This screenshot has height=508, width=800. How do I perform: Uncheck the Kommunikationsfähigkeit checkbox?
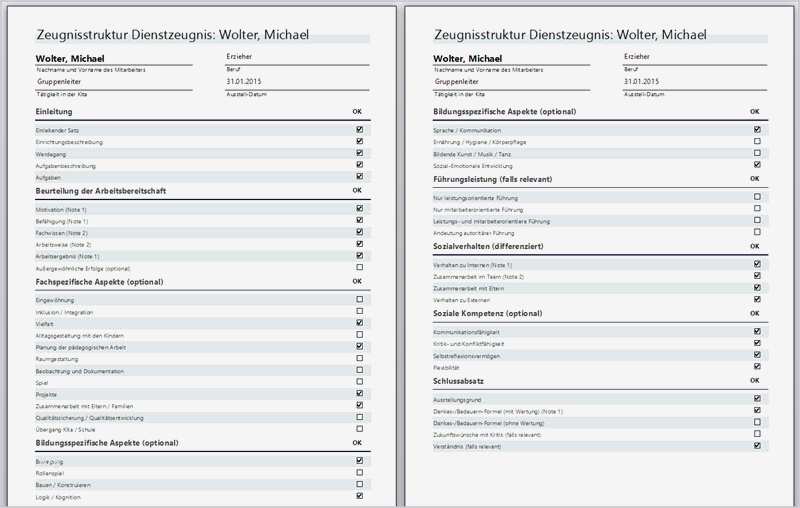click(757, 332)
